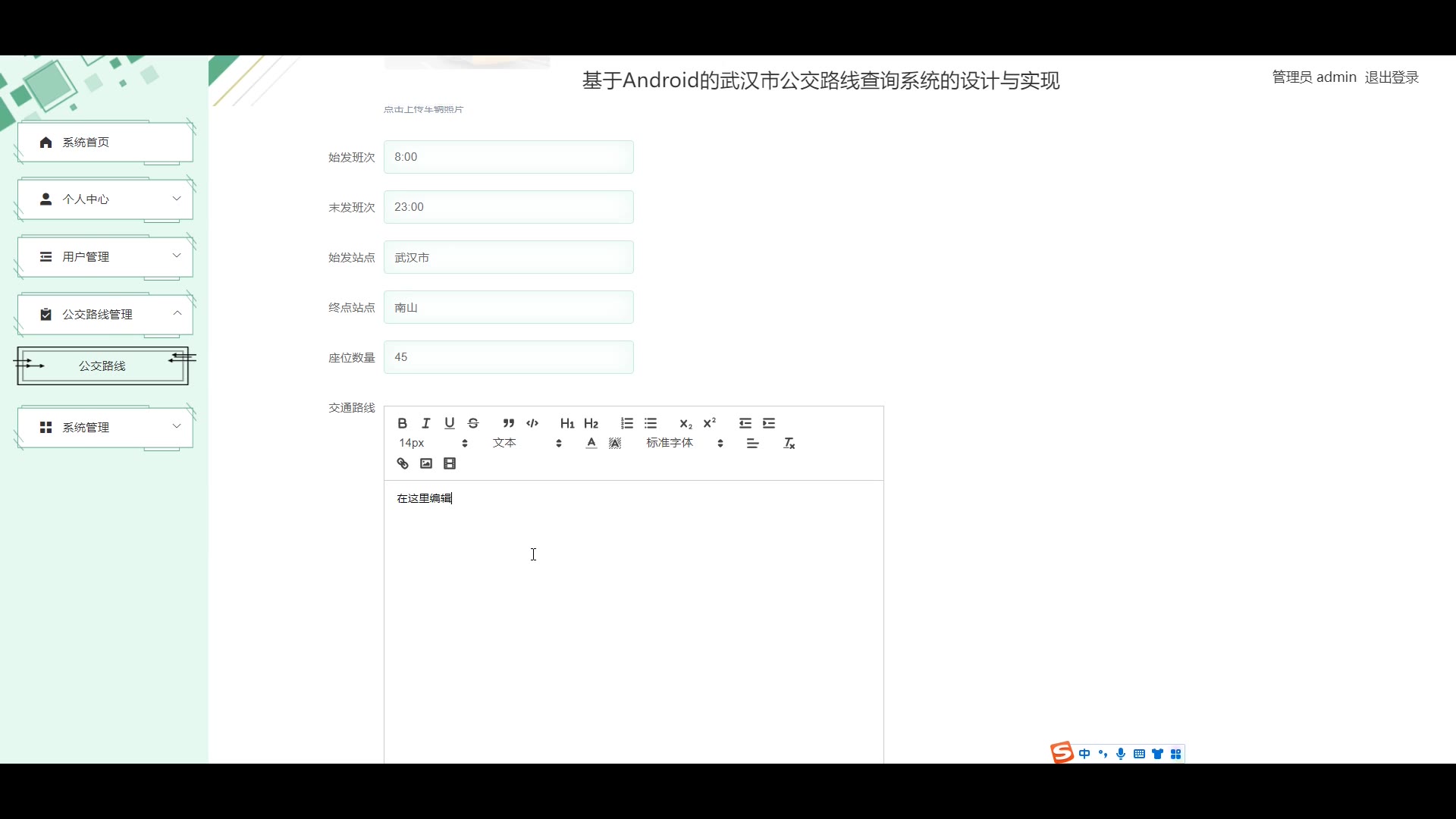Toggle underline text formatting
The image size is (1456, 819).
(x=450, y=423)
